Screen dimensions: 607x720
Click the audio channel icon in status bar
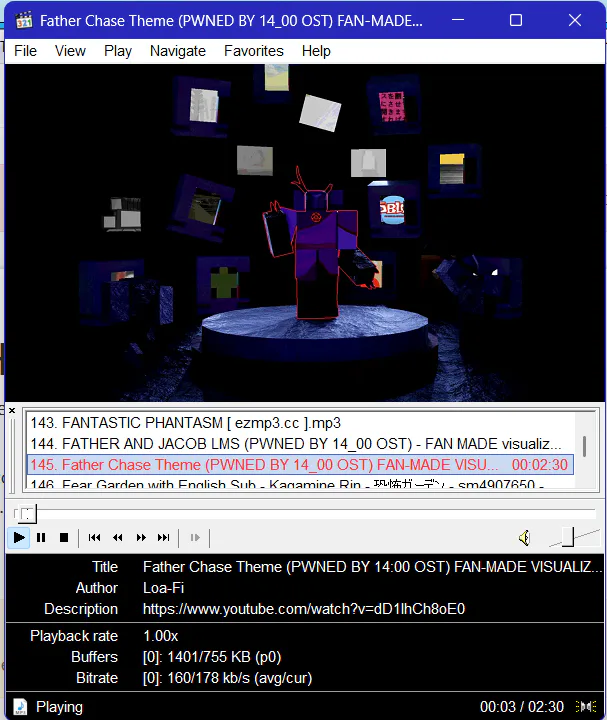[x=586, y=707]
